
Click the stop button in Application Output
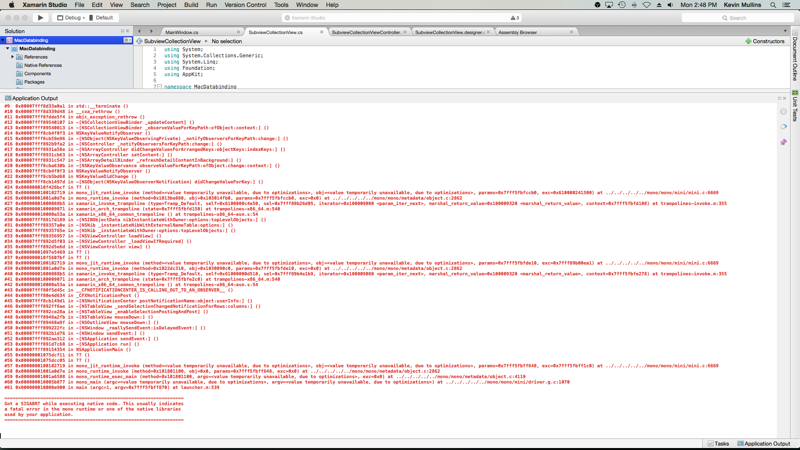coord(783,111)
